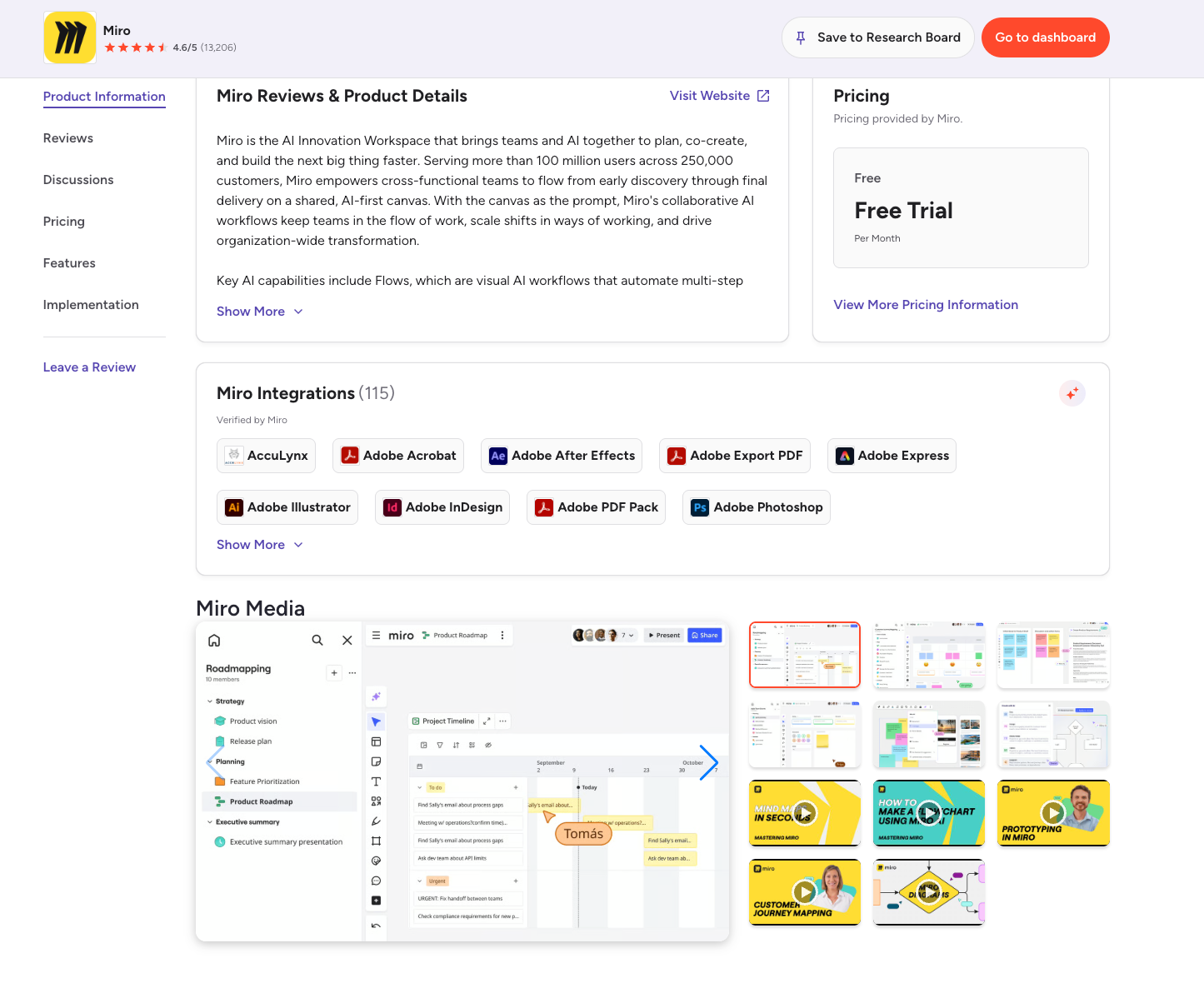Click the Adobe Illustrator Ai icon
This screenshot has width=1204, height=998.
click(234, 507)
